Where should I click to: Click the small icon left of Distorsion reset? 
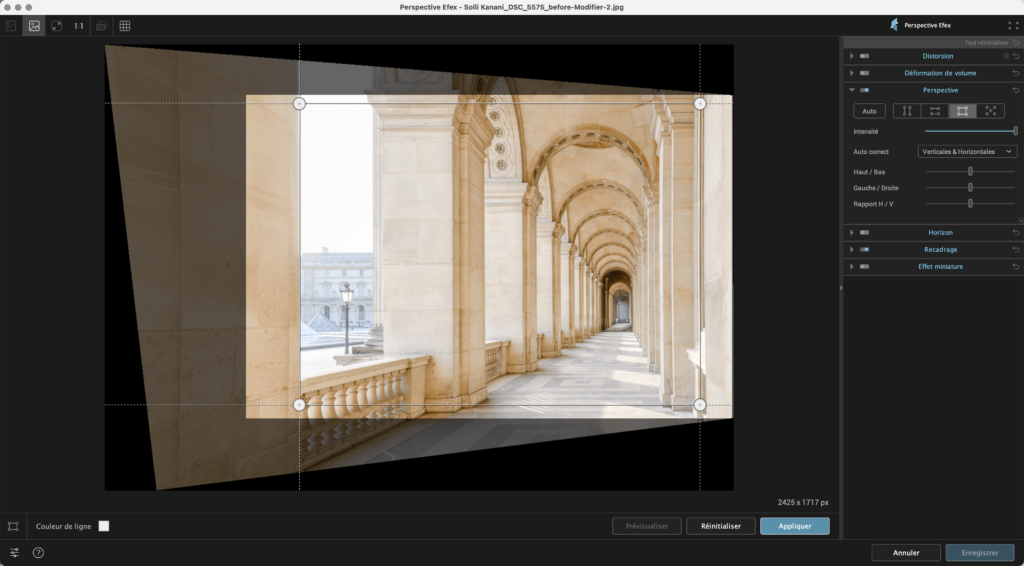coord(1006,56)
